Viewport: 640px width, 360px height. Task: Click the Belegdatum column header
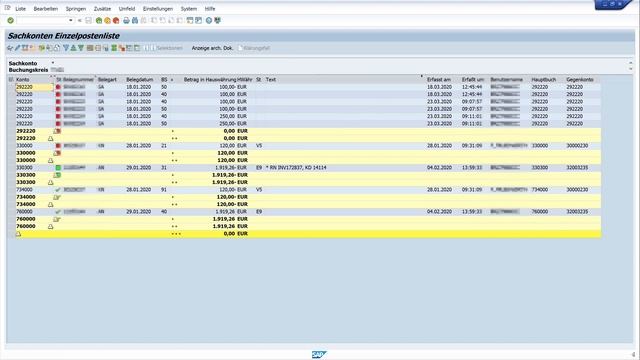(x=140, y=80)
